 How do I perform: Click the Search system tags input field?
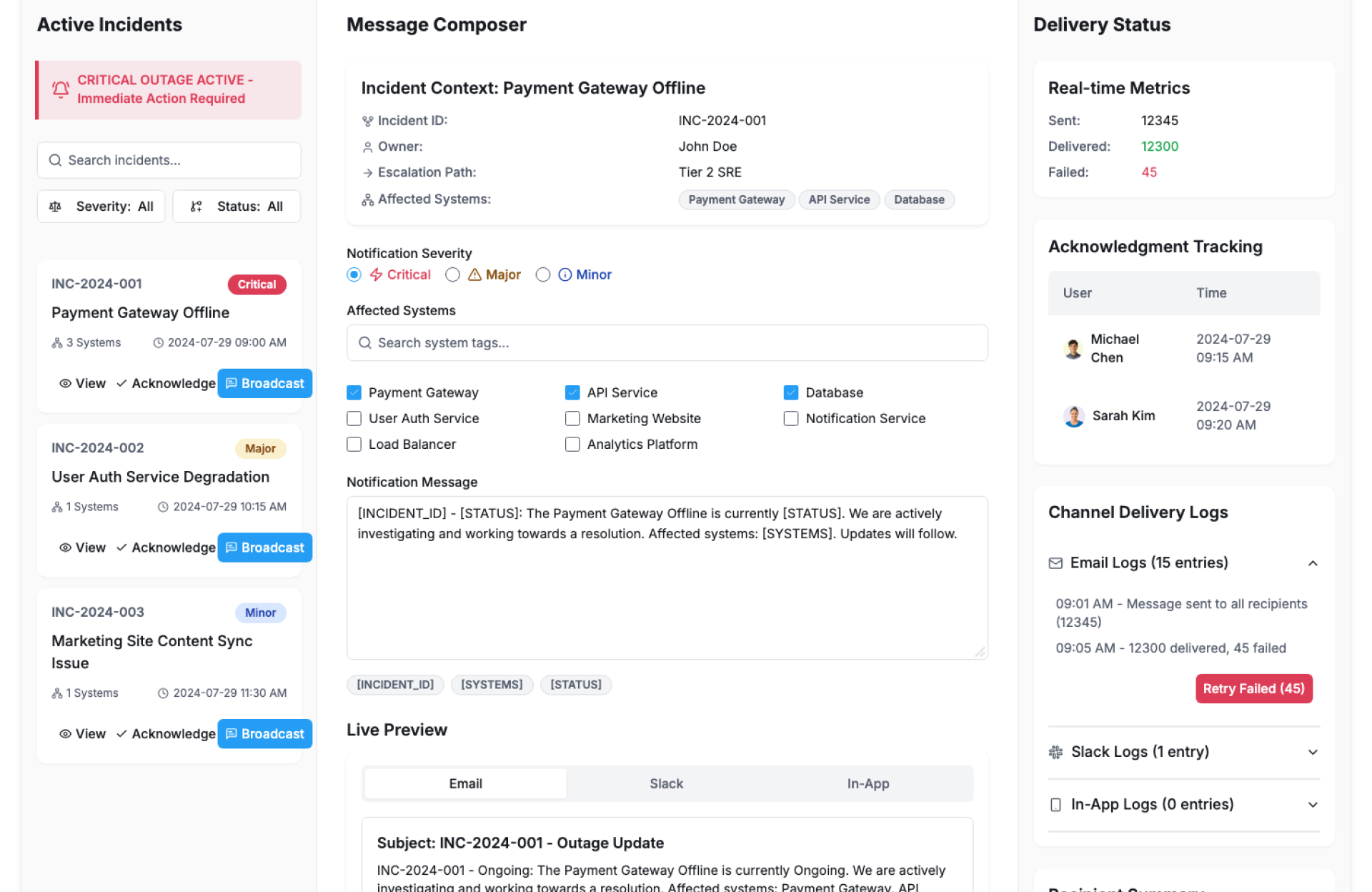coord(667,343)
